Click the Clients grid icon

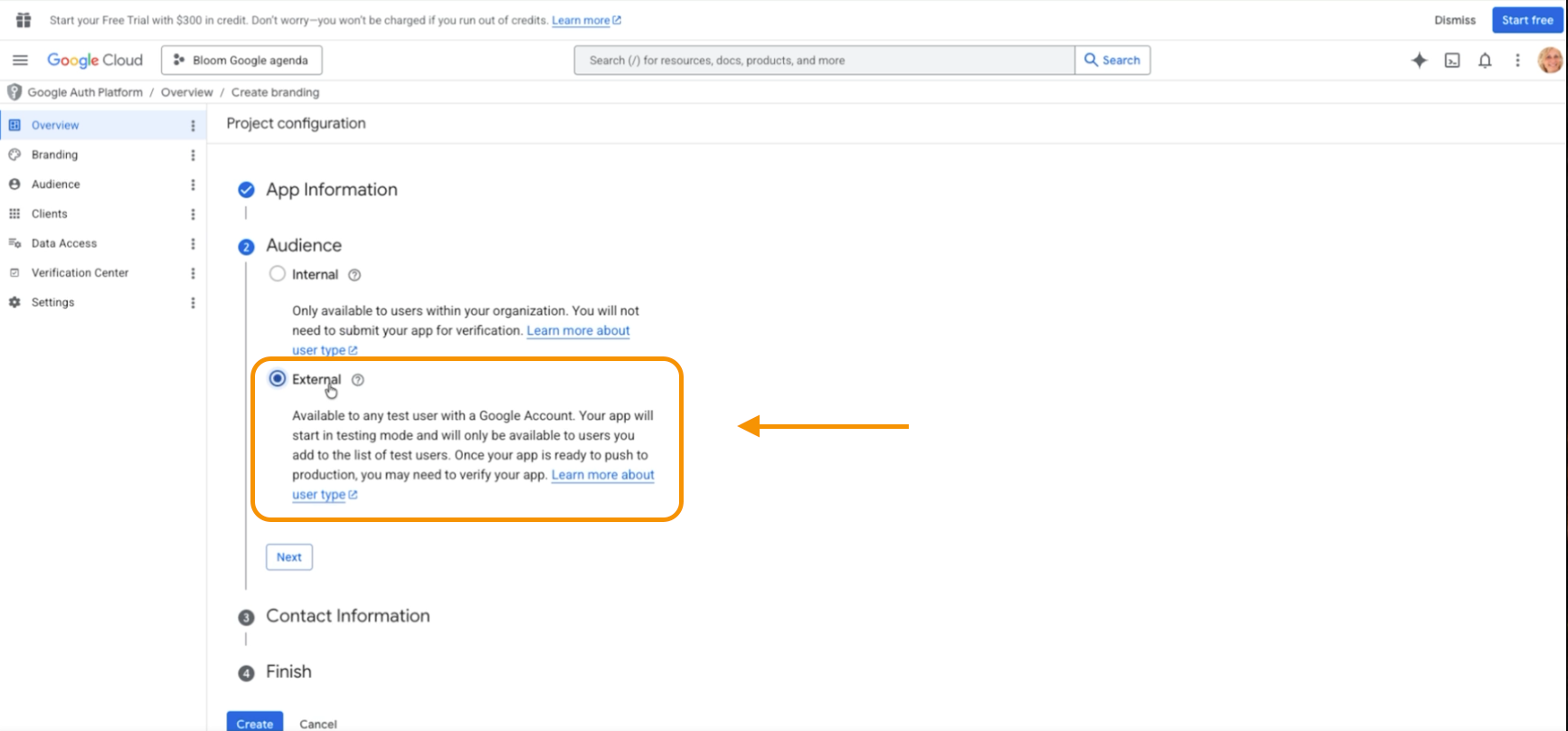[x=14, y=214]
